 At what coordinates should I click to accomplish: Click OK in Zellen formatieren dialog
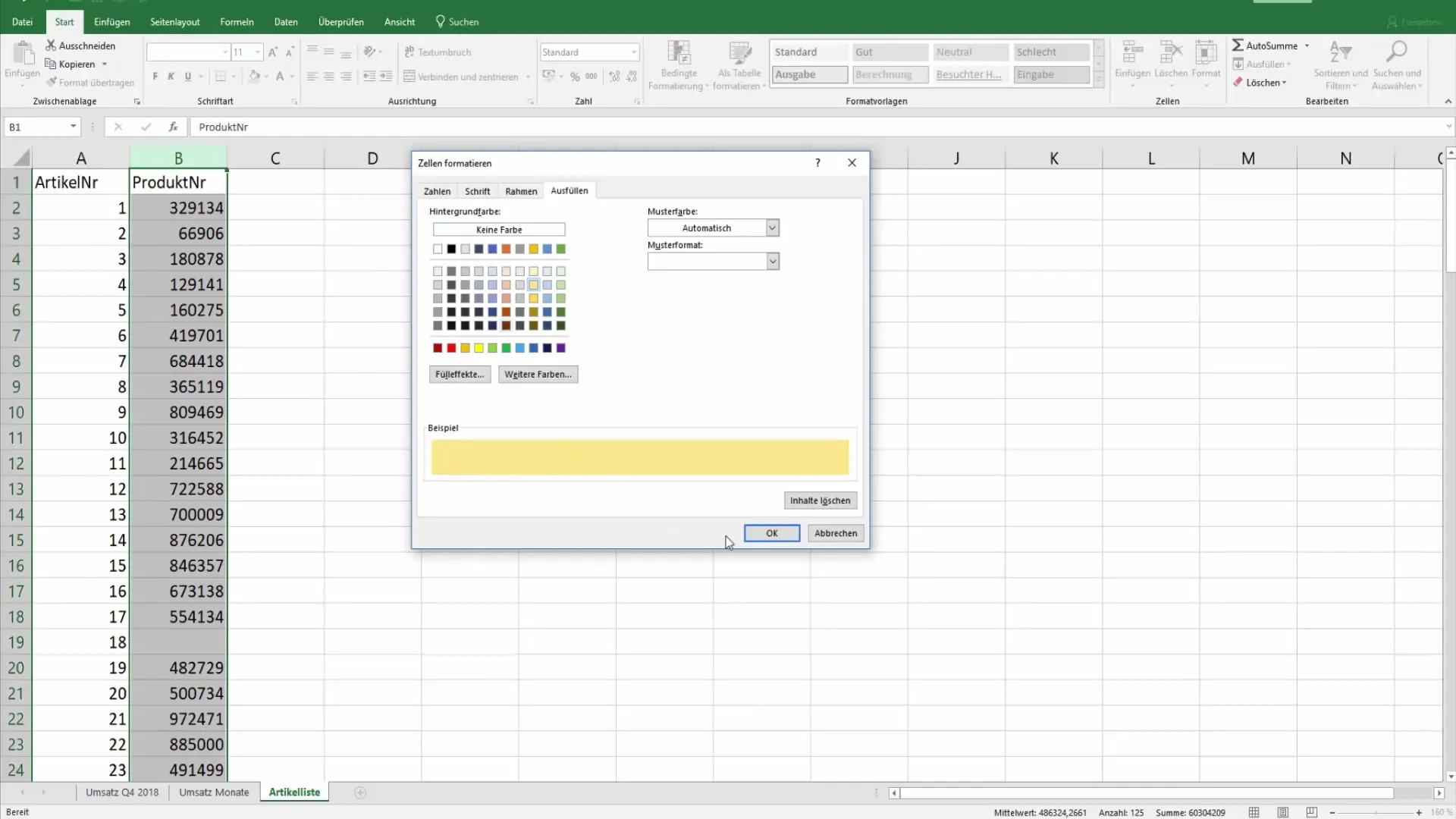(x=772, y=533)
